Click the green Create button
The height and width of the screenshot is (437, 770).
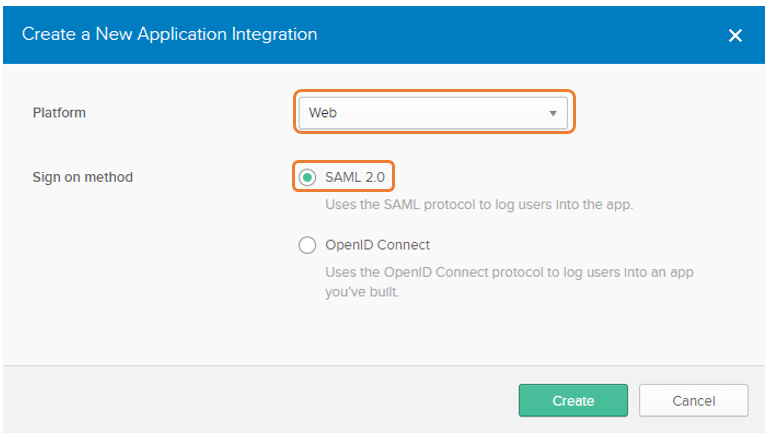(x=573, y=401)
